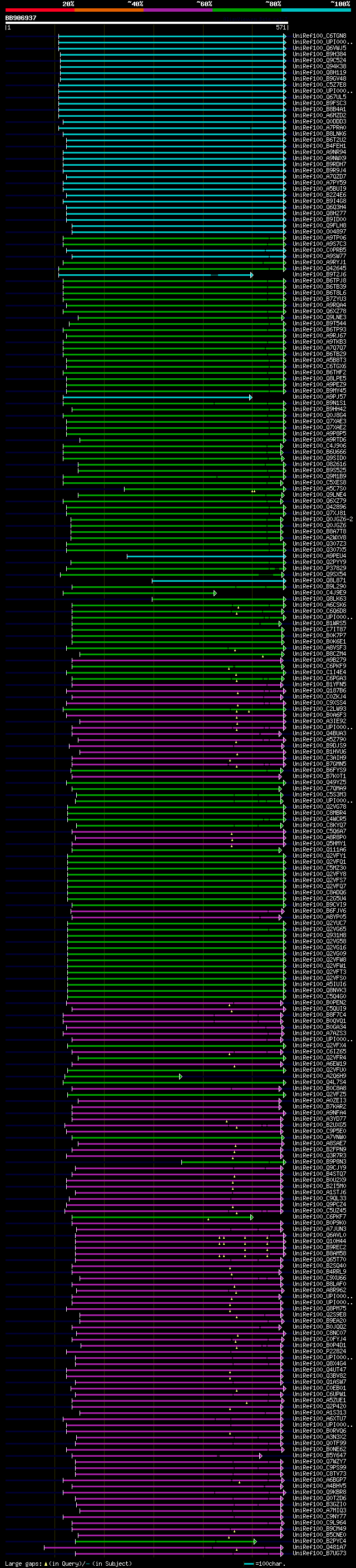Click the green alignment bar of UniRef100_C5MZ30
Image resolution: width=356 pixels, height=1568 pixels.
click(176, 869)
